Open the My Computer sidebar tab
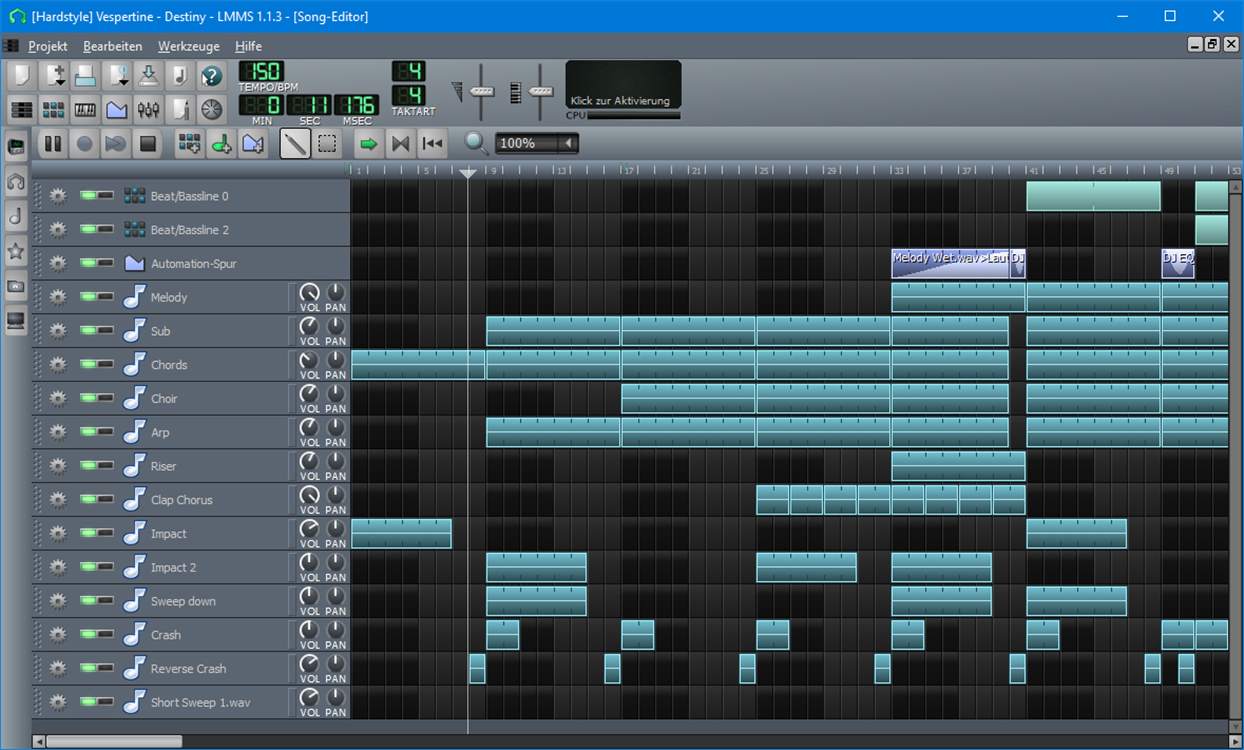 pyautogui.click(x=16, y=322)
